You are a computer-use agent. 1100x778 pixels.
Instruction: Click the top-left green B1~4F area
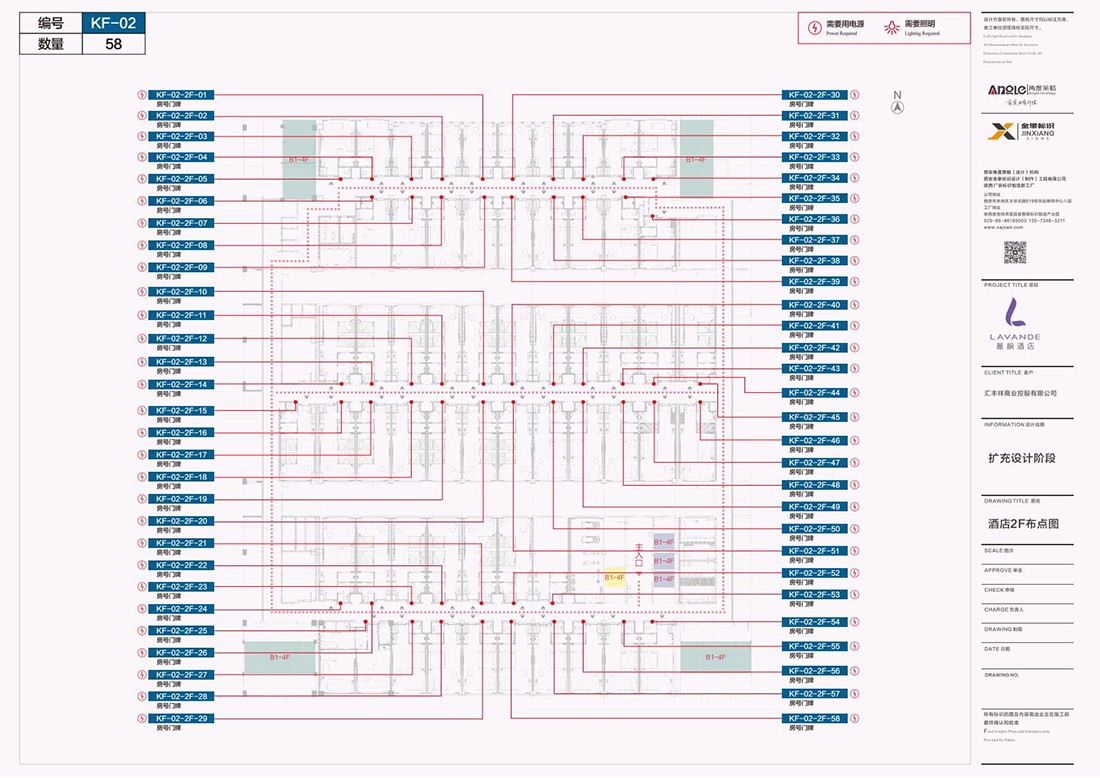(299, 158)
